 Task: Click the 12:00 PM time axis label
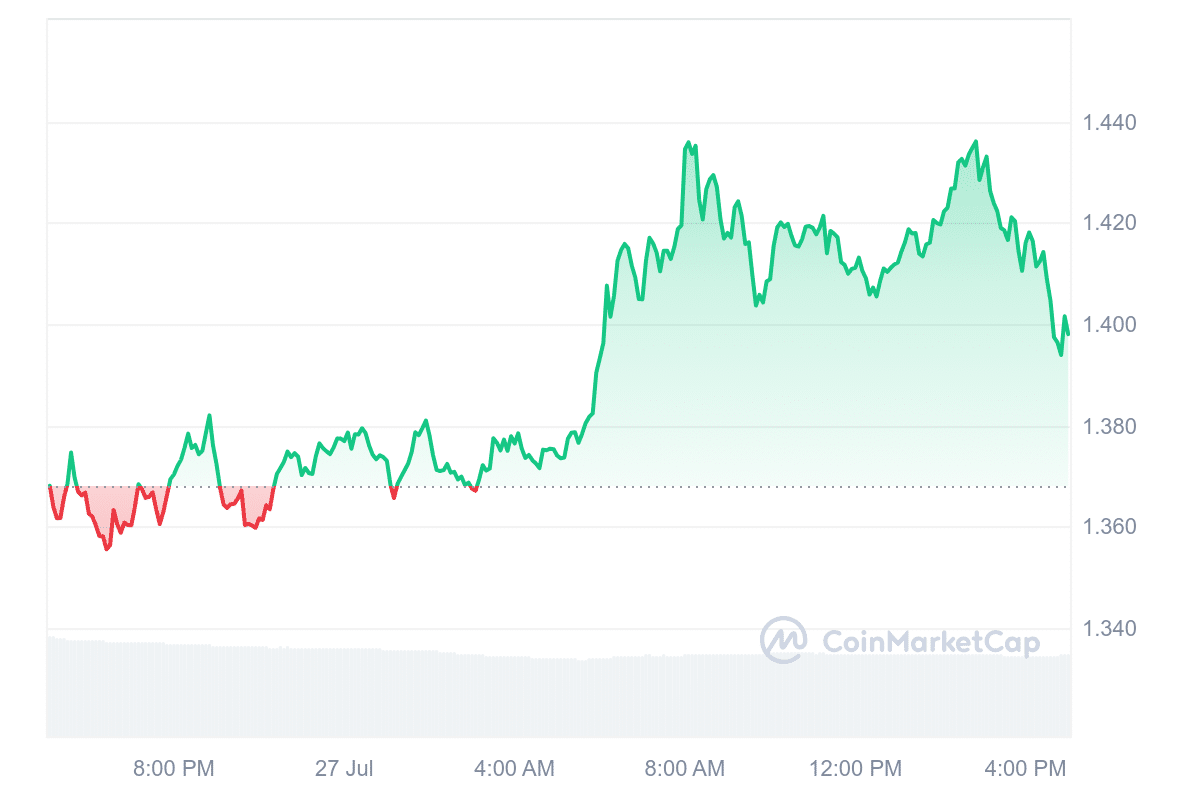[x=856, y=769]
